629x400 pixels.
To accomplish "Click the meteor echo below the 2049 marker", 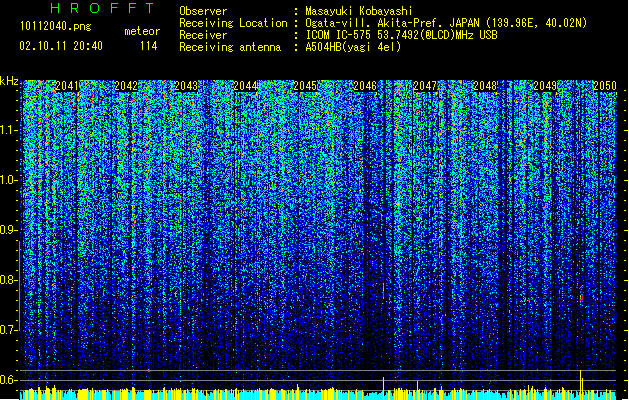I will (581, 298).
